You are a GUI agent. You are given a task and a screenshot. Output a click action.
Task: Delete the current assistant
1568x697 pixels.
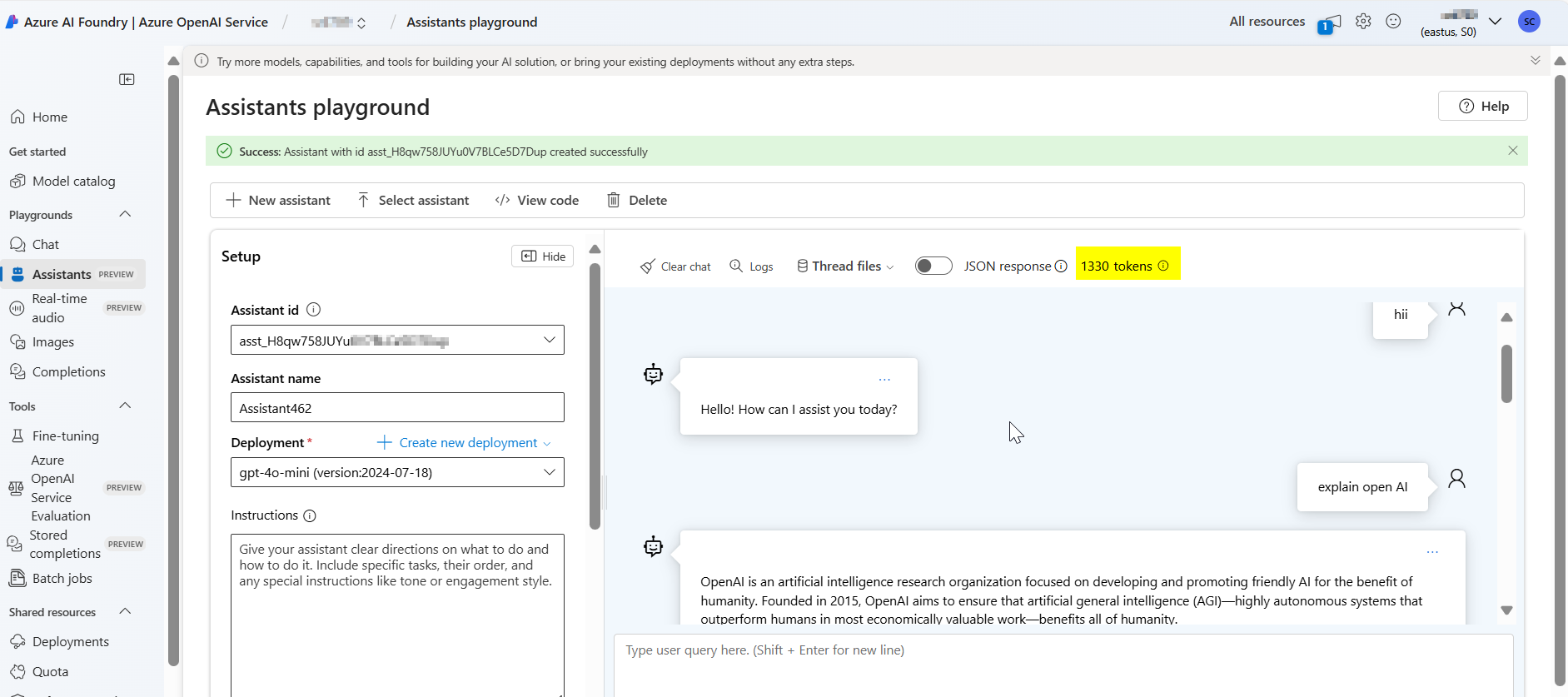coord(637,201)
